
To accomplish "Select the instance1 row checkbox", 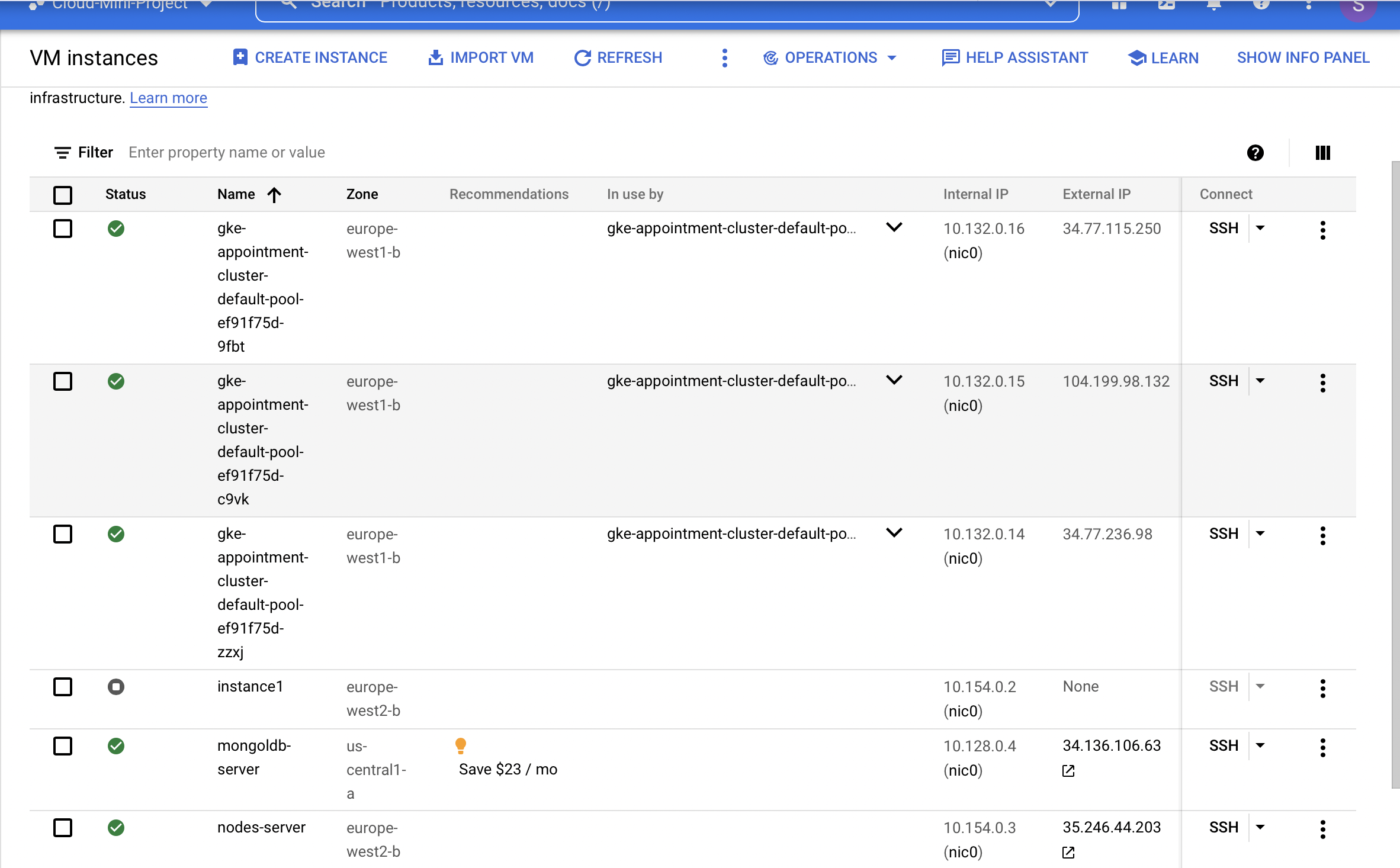I will coord(63,687).
